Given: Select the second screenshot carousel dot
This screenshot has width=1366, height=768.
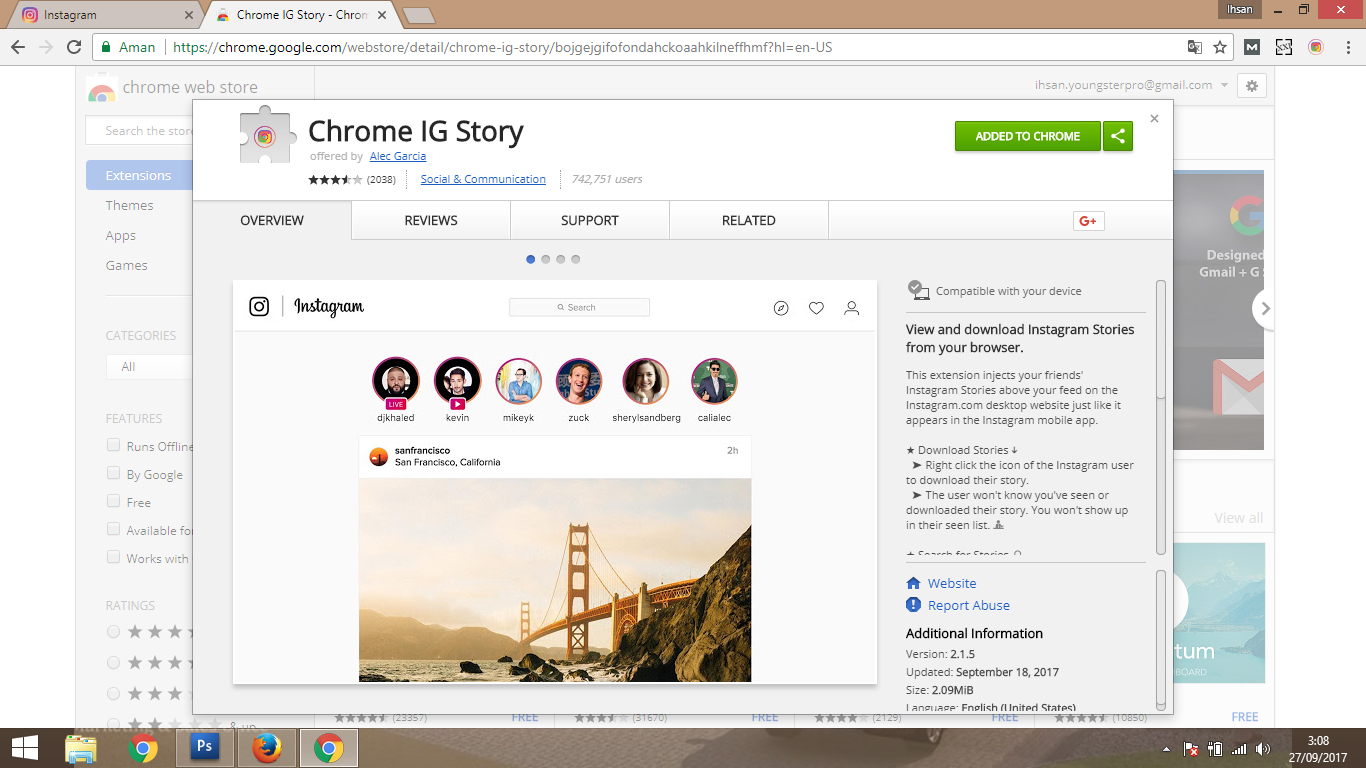Looking at the screenshot, I should [546, 259].
